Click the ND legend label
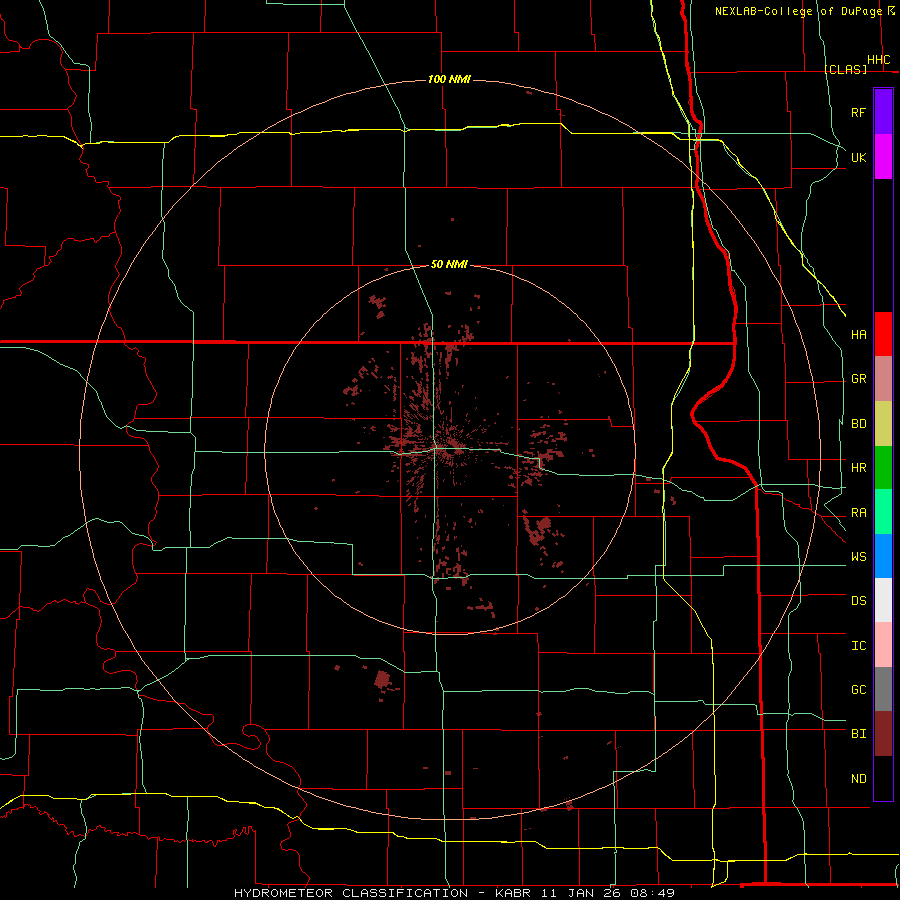 [859, 779]
